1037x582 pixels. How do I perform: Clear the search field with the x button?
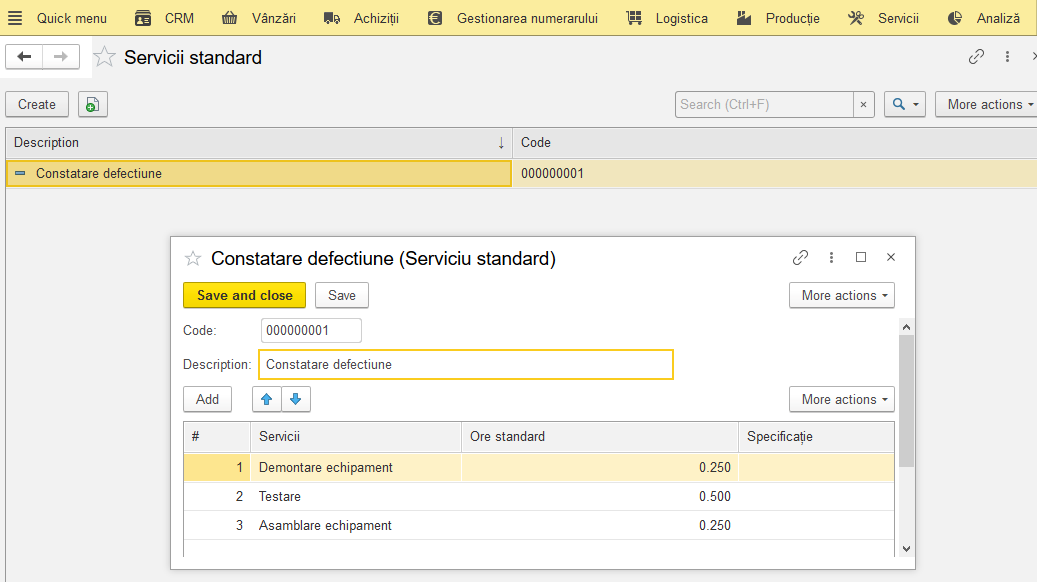(x=863, y=104)
